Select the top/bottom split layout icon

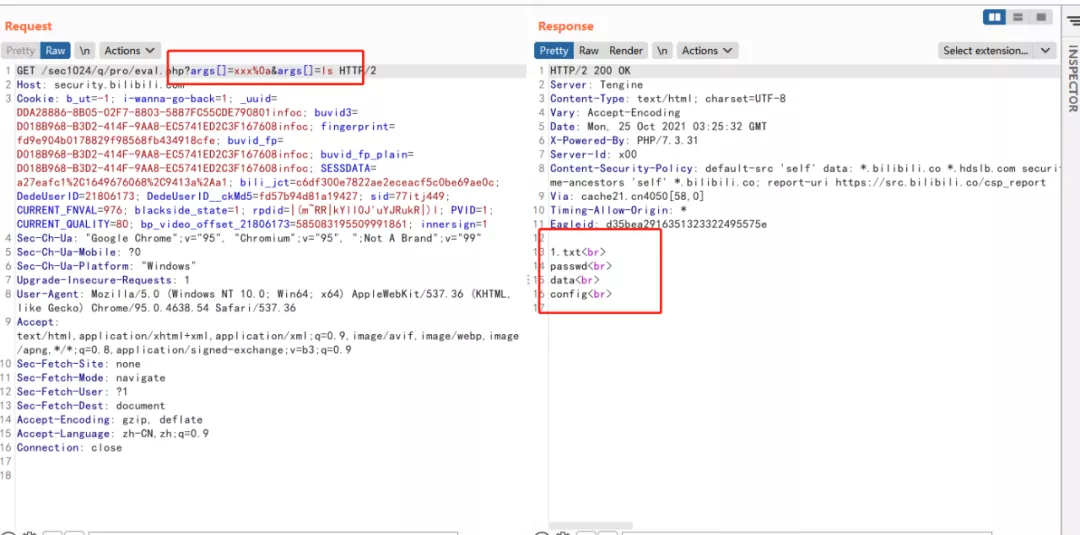point(1017,17)
